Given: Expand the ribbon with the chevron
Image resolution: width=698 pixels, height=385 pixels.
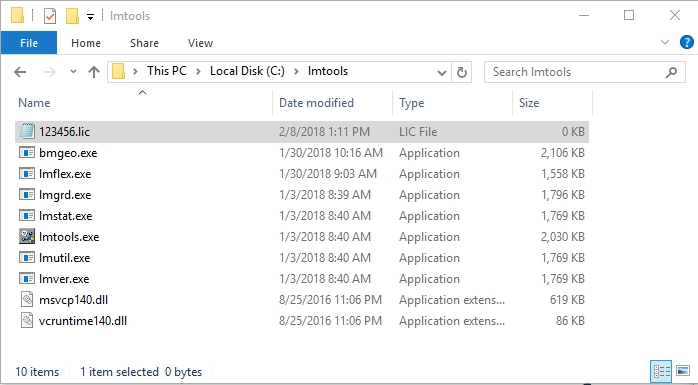Looking at the screenshot, I should click(x=665, y=42).
